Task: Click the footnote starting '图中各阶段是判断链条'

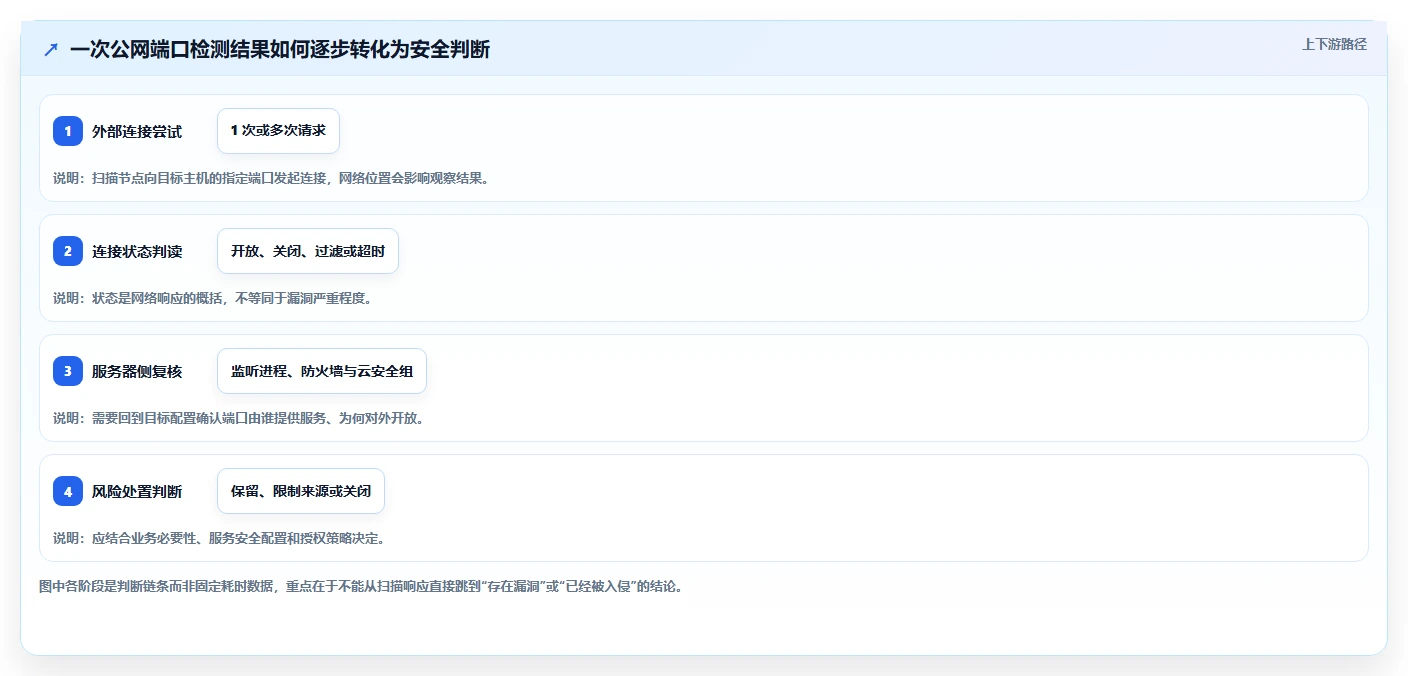Action: (x=361, y=586)
